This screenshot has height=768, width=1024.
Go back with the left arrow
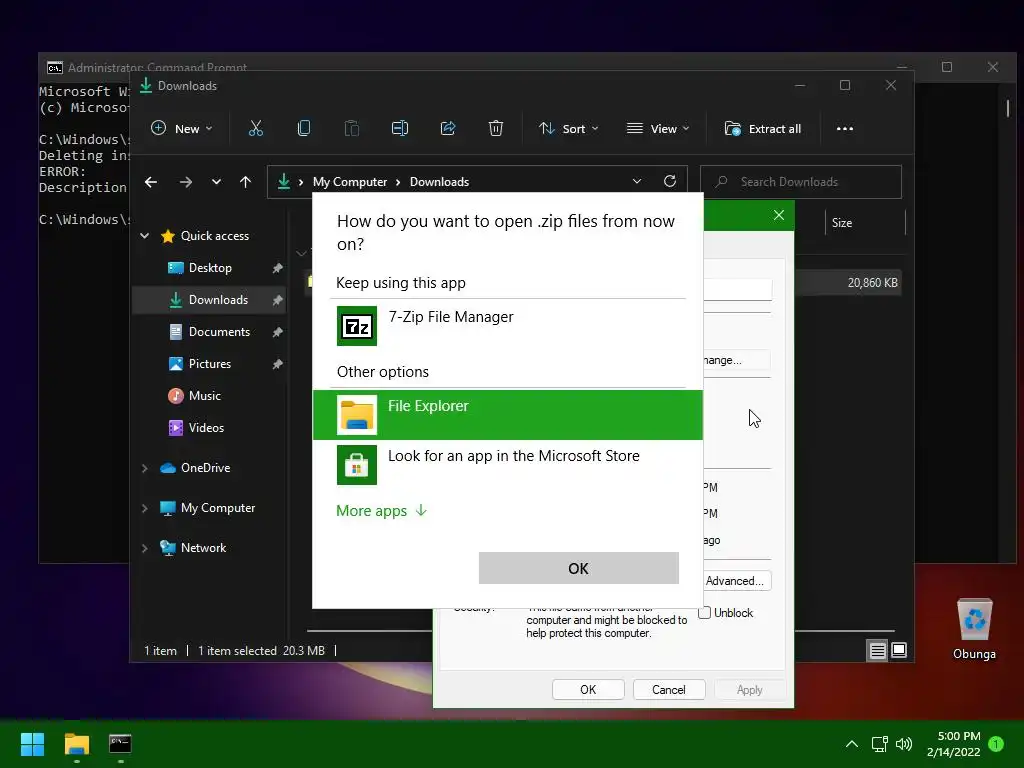(151, 182)
